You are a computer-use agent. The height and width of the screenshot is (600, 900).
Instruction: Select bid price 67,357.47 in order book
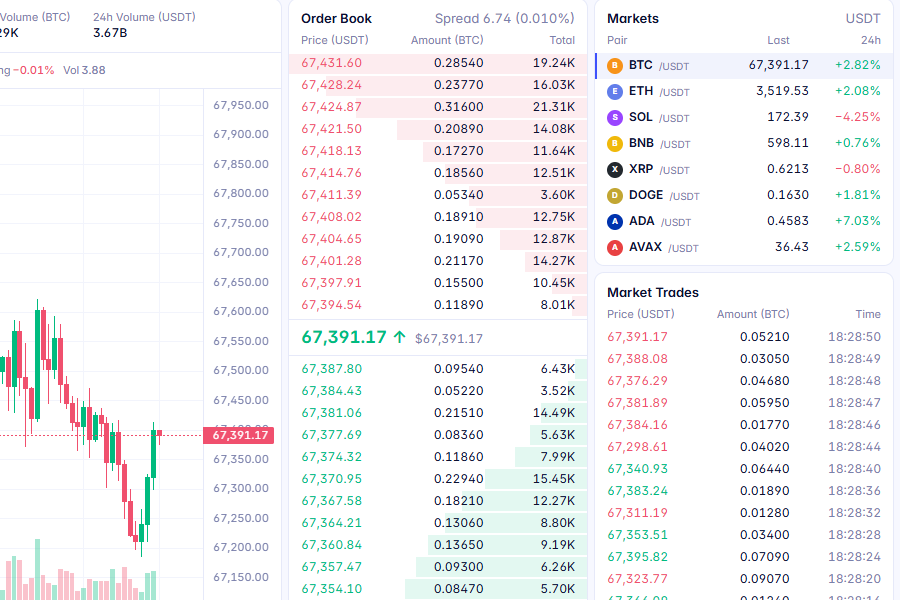coord(331,567)
